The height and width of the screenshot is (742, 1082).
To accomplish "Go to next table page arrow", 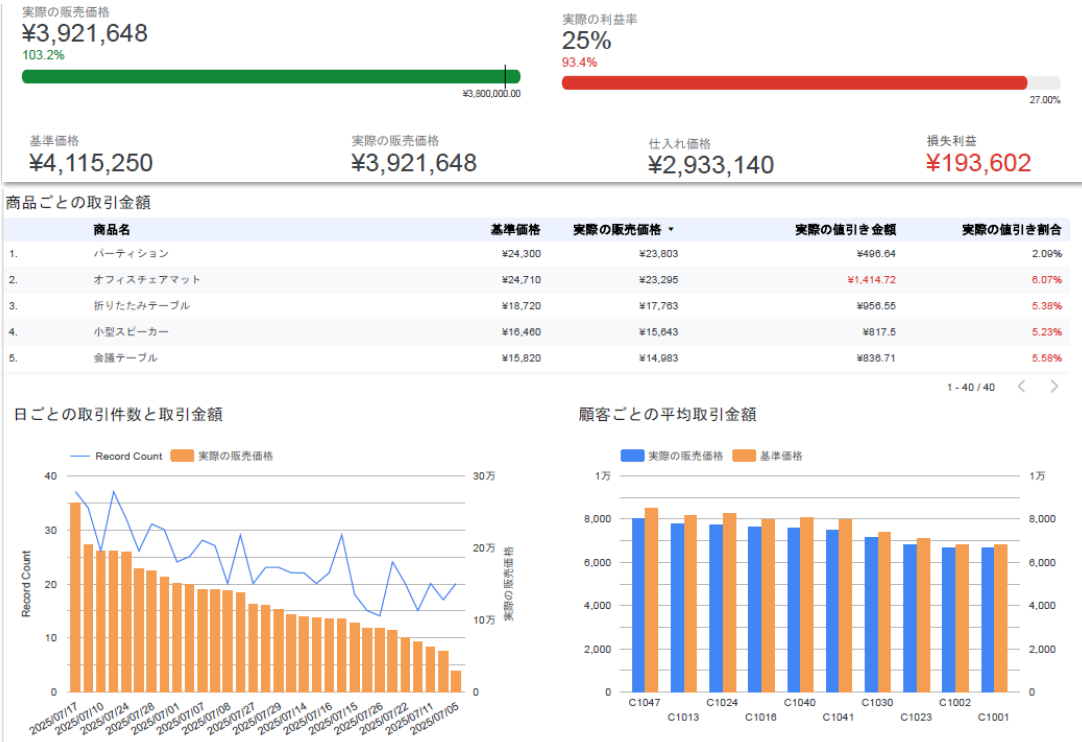I will coord(1054,387).
